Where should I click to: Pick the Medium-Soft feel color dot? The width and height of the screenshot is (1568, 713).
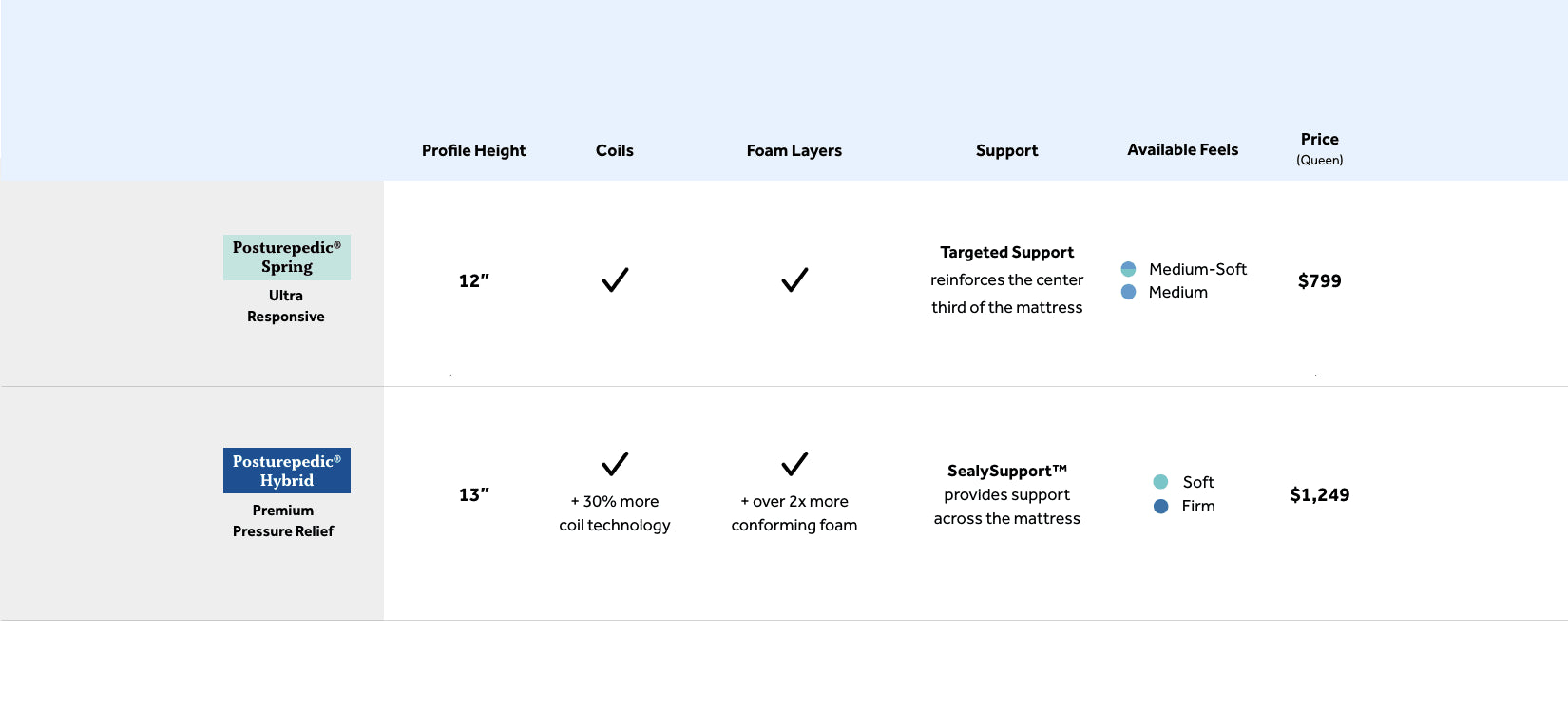[1128, 269]
